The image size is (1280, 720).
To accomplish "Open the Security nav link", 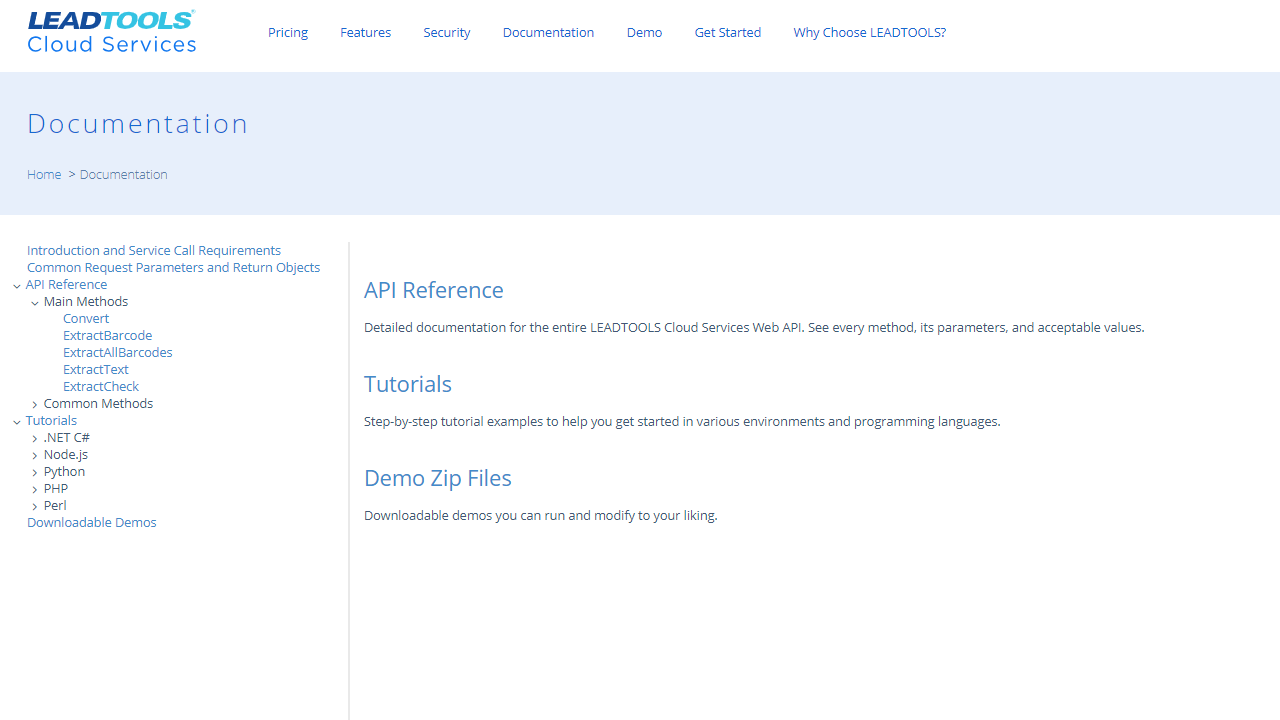I will tap(447, 32).
